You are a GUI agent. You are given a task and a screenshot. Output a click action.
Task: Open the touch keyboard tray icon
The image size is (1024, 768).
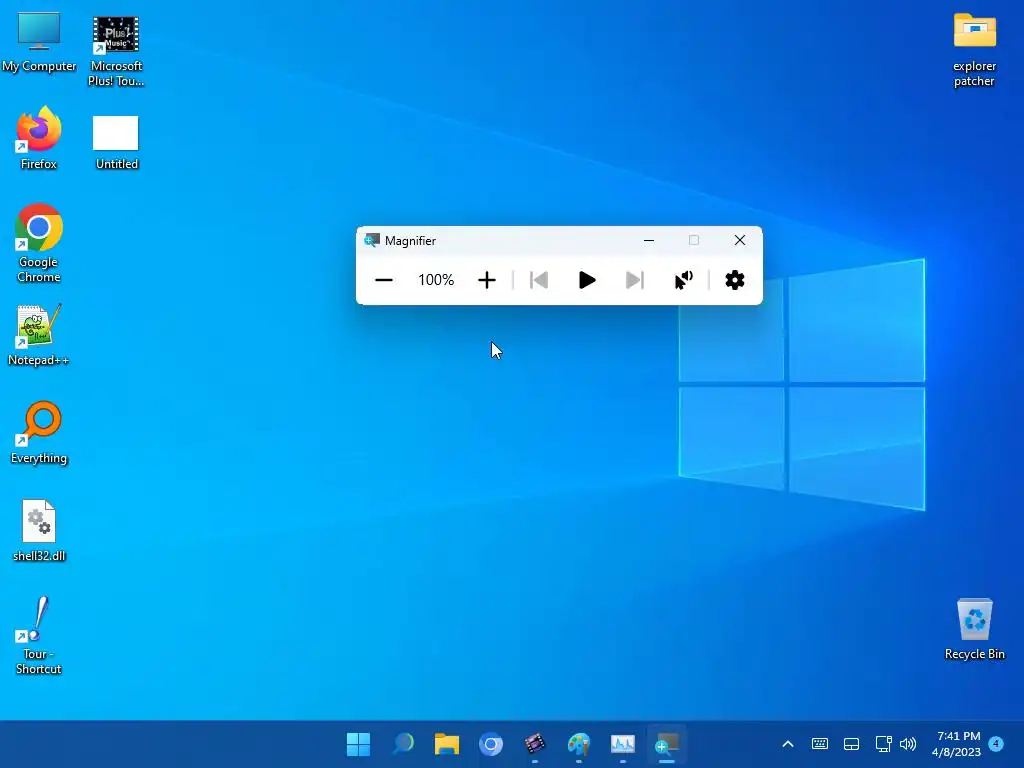point(820,744)
